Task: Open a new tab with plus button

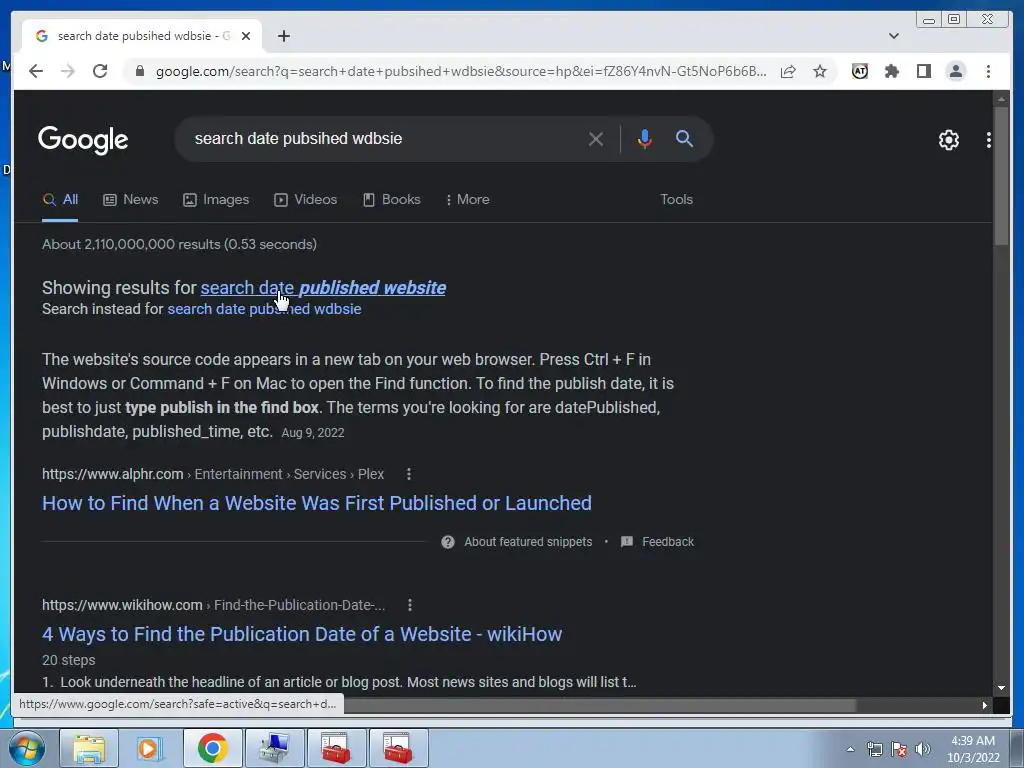Action: (283, 36)
